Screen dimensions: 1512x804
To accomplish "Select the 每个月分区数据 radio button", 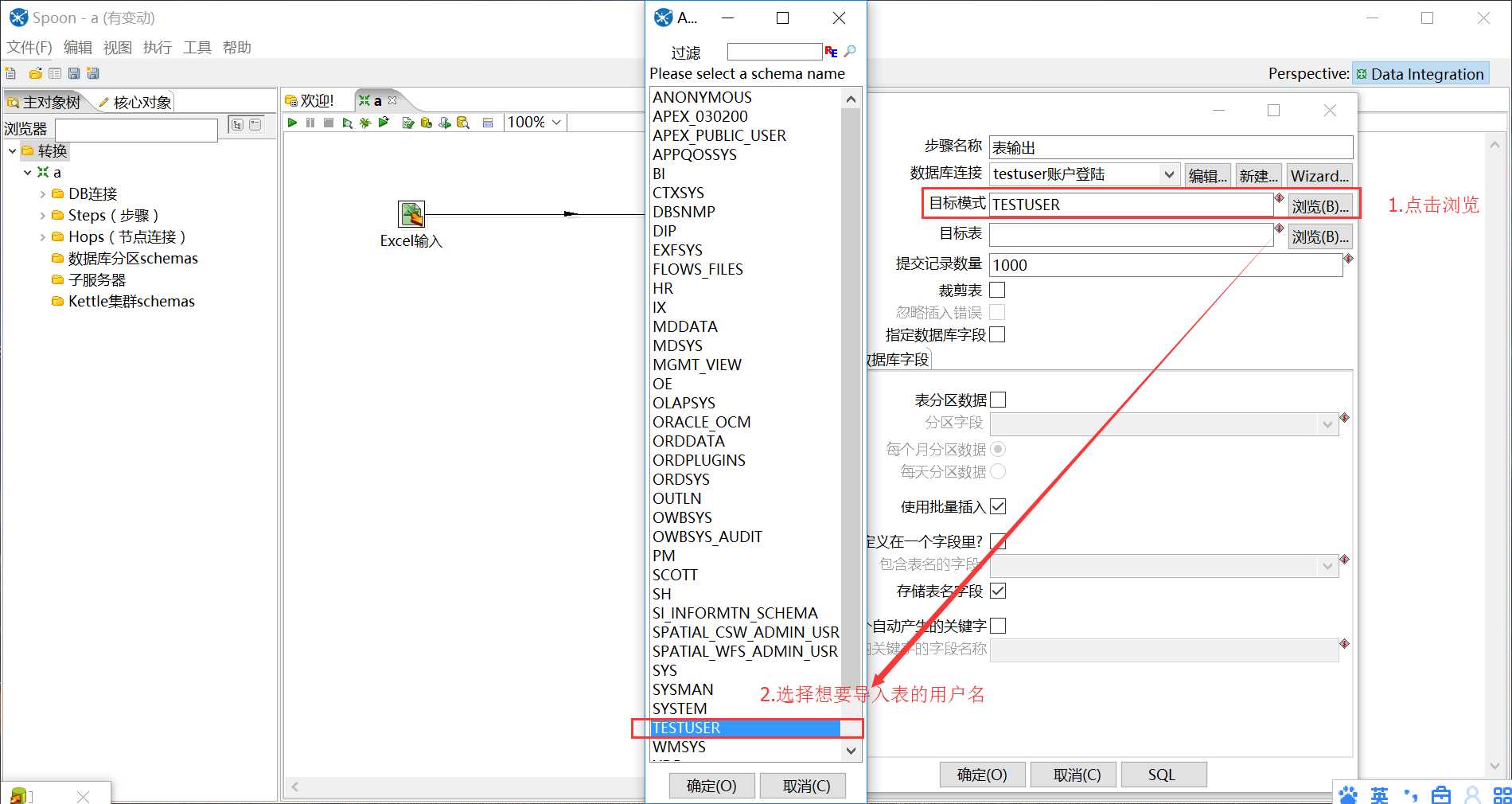I will click(998, 449).
